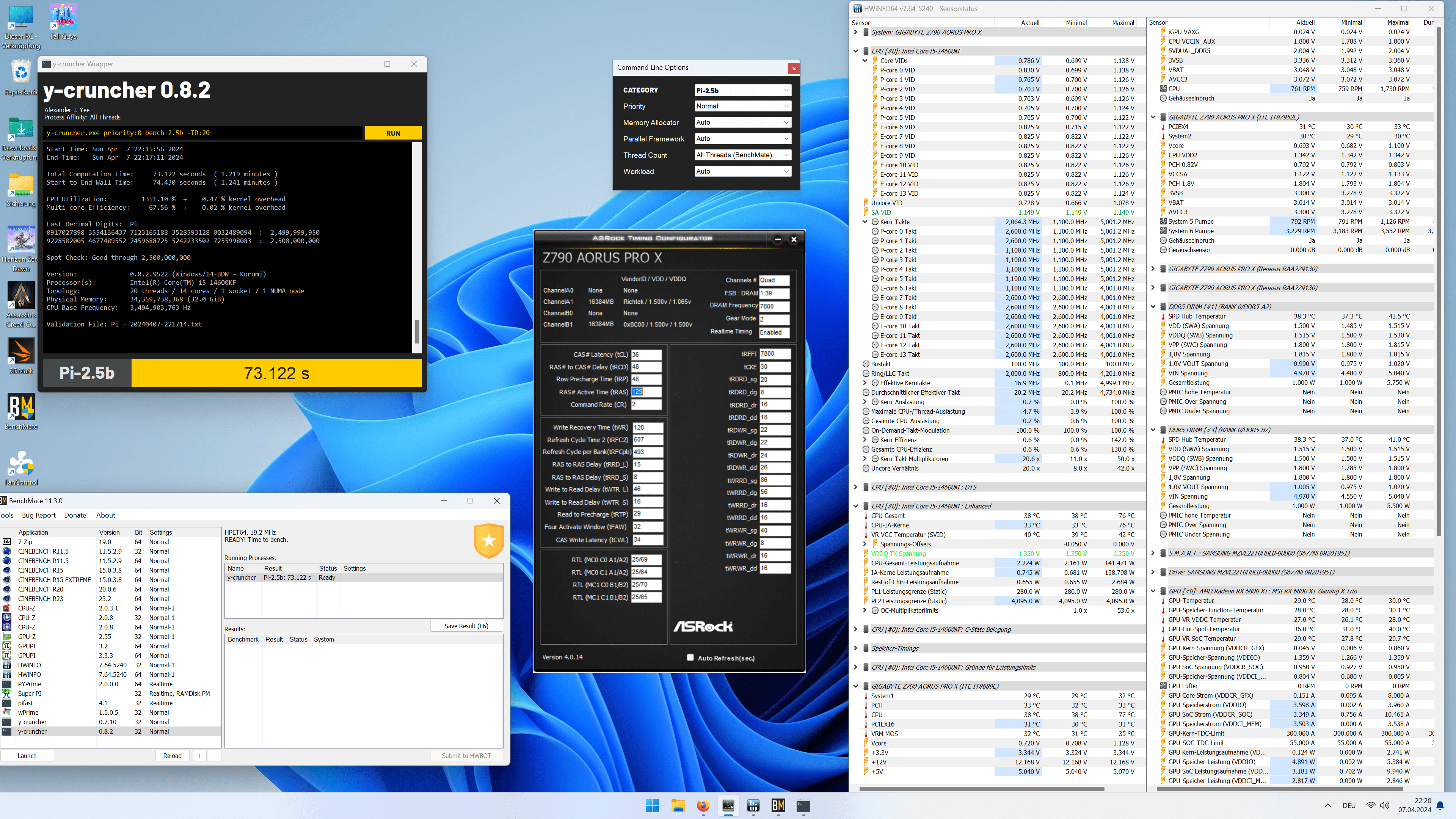1456x819 pixels.
Task: Expand the Speicher-Timings section in HWiNFO
Action: click(x=856, y=648)
